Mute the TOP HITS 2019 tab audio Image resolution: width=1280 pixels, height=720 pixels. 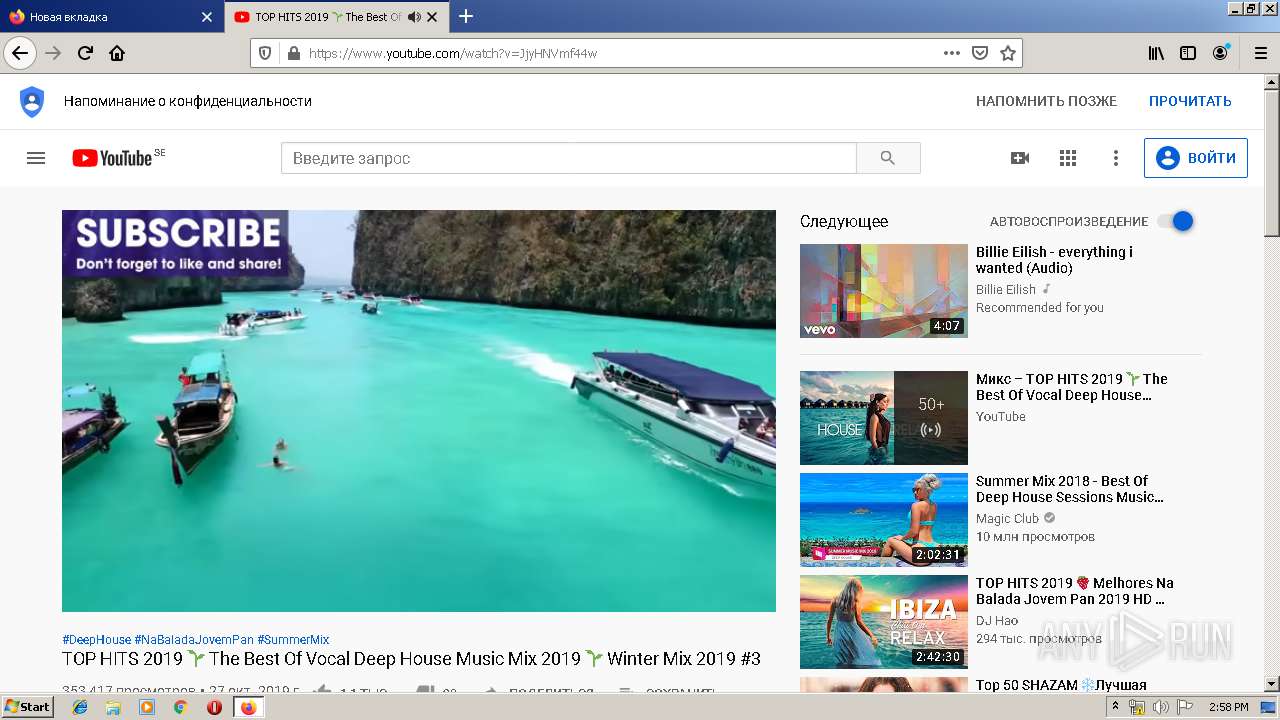click(x=414, y=17)
